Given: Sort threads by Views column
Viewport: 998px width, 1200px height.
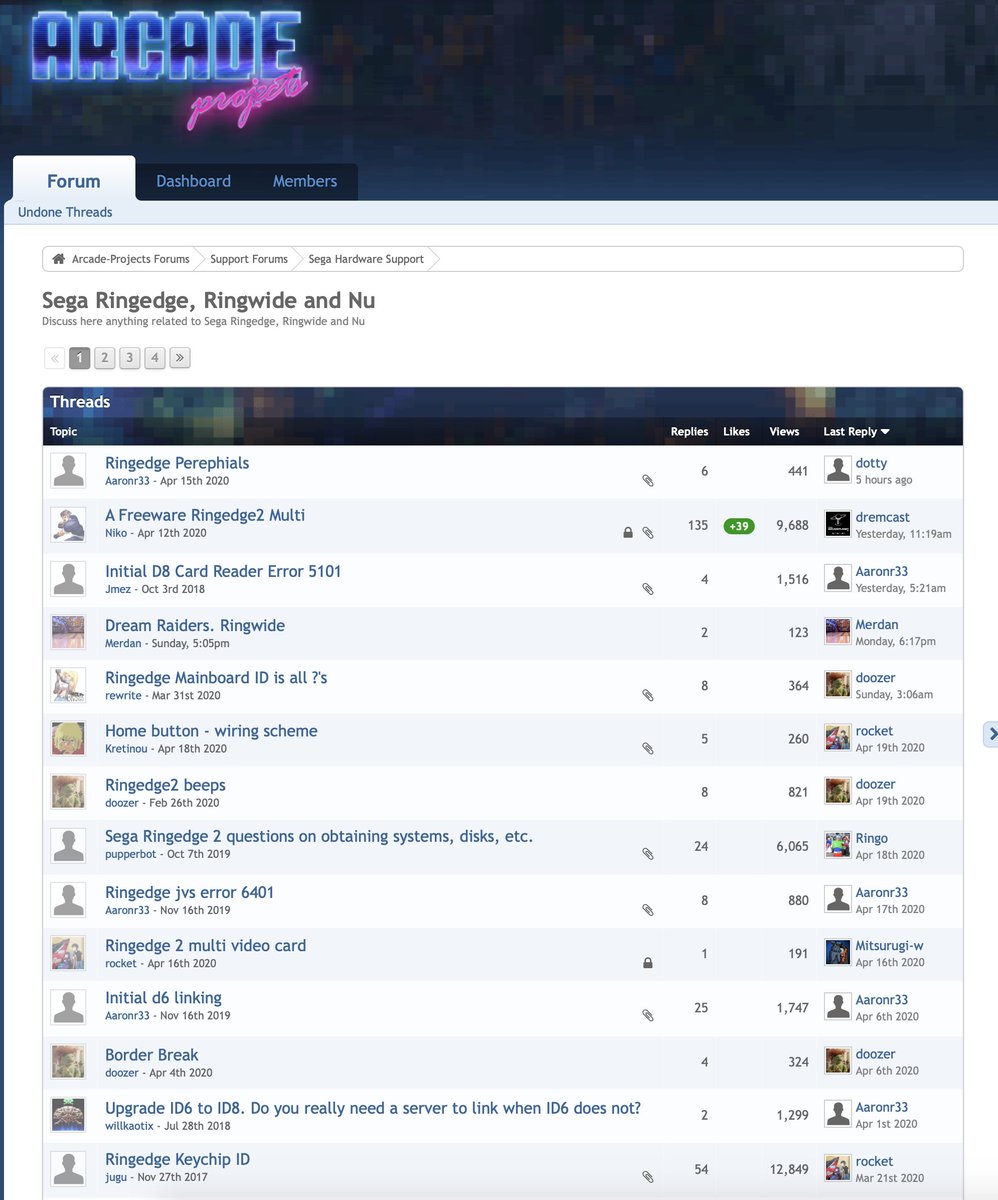Looking at the screenshot, I should coord(784,432).
